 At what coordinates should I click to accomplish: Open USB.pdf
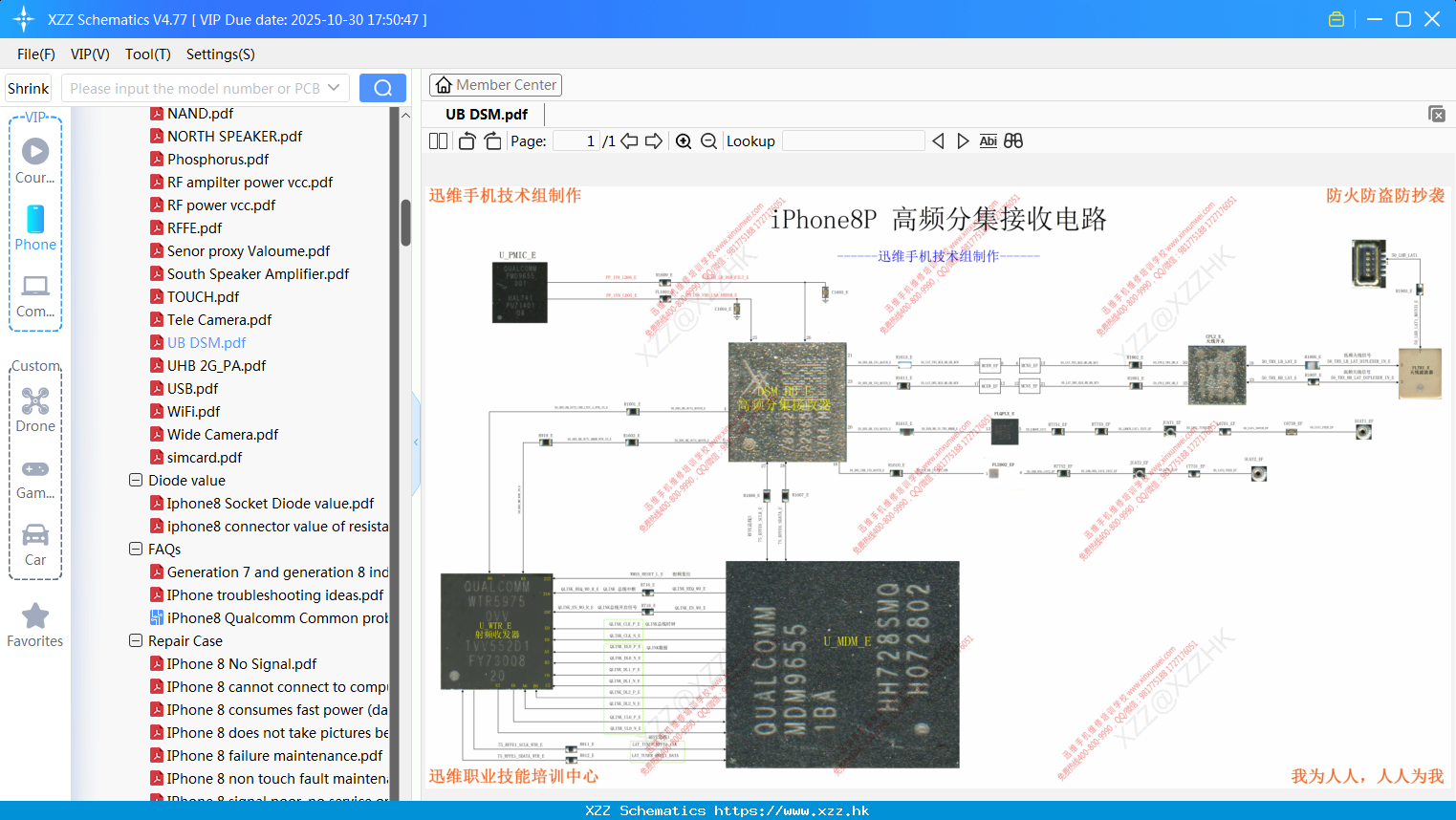192,388
